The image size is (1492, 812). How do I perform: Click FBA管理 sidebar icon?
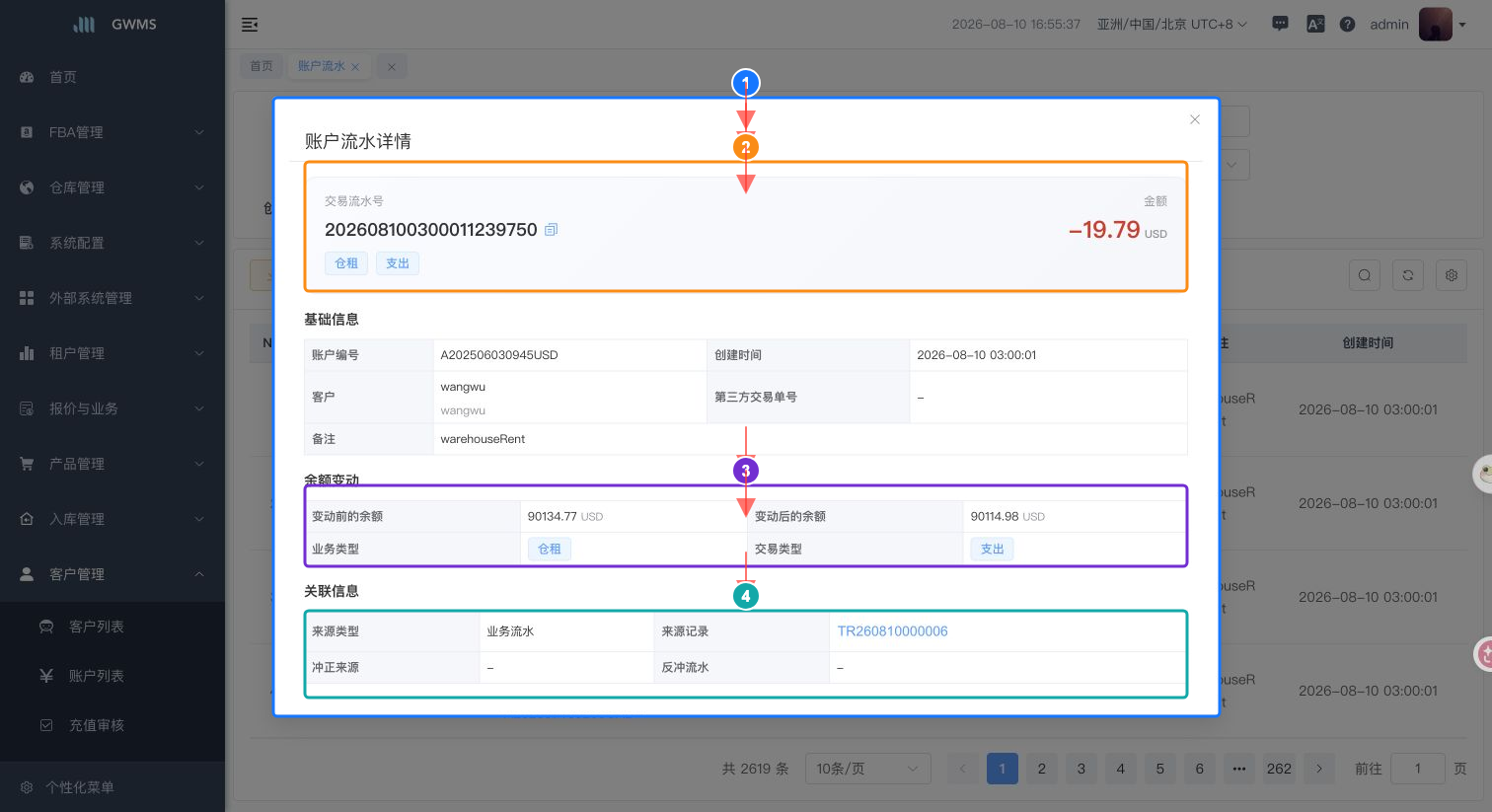coord(27,132)
